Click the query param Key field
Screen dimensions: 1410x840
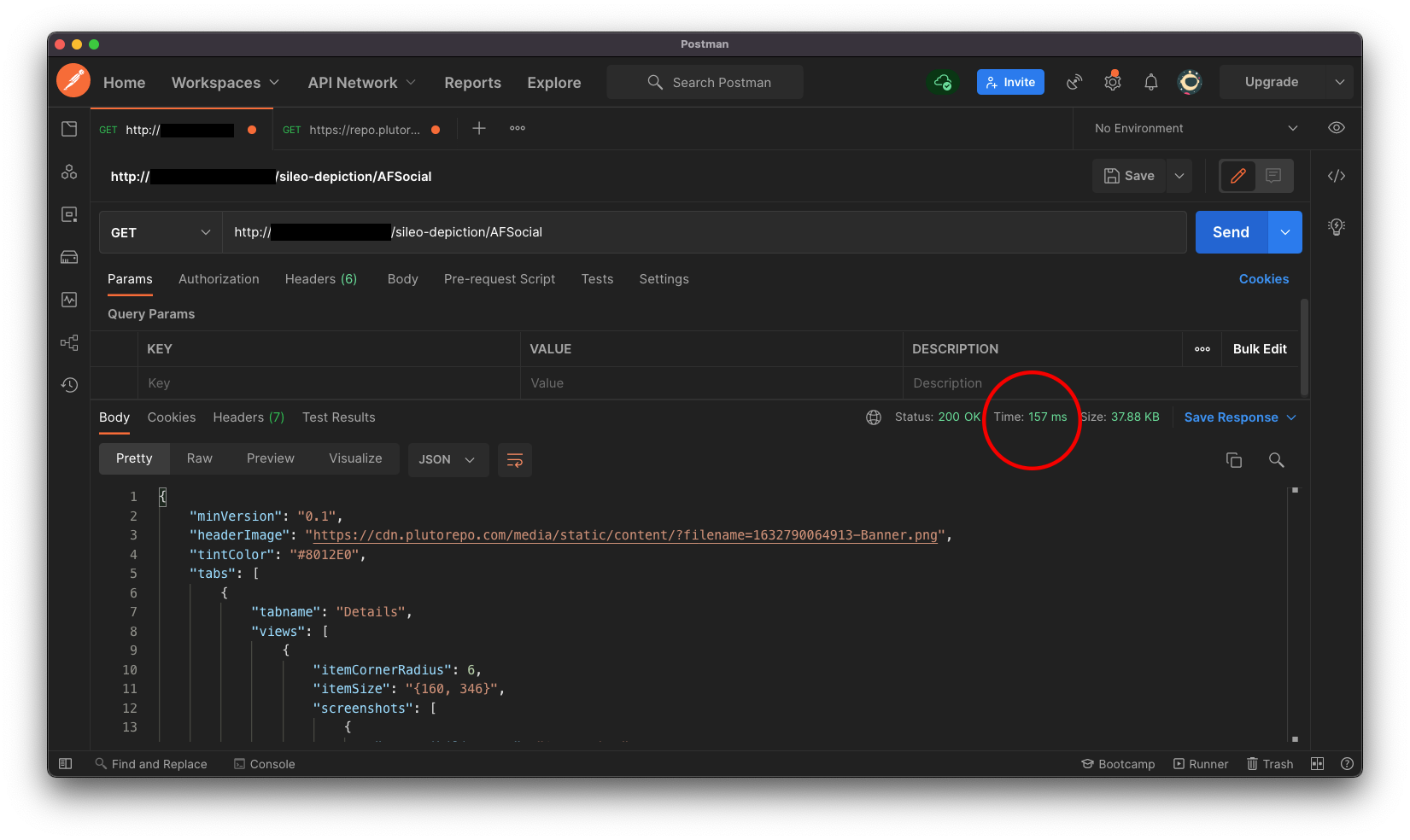click(329, 383)
